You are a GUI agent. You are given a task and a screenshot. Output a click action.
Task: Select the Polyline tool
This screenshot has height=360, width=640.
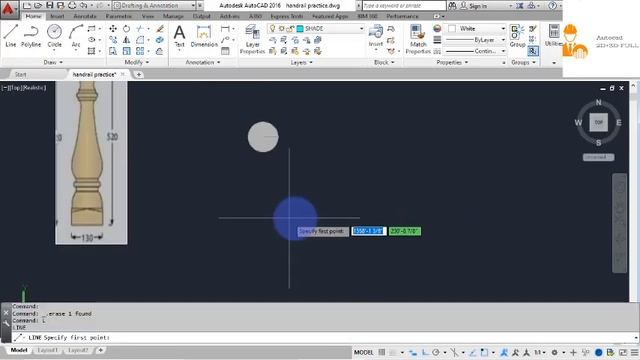point(31,36)
